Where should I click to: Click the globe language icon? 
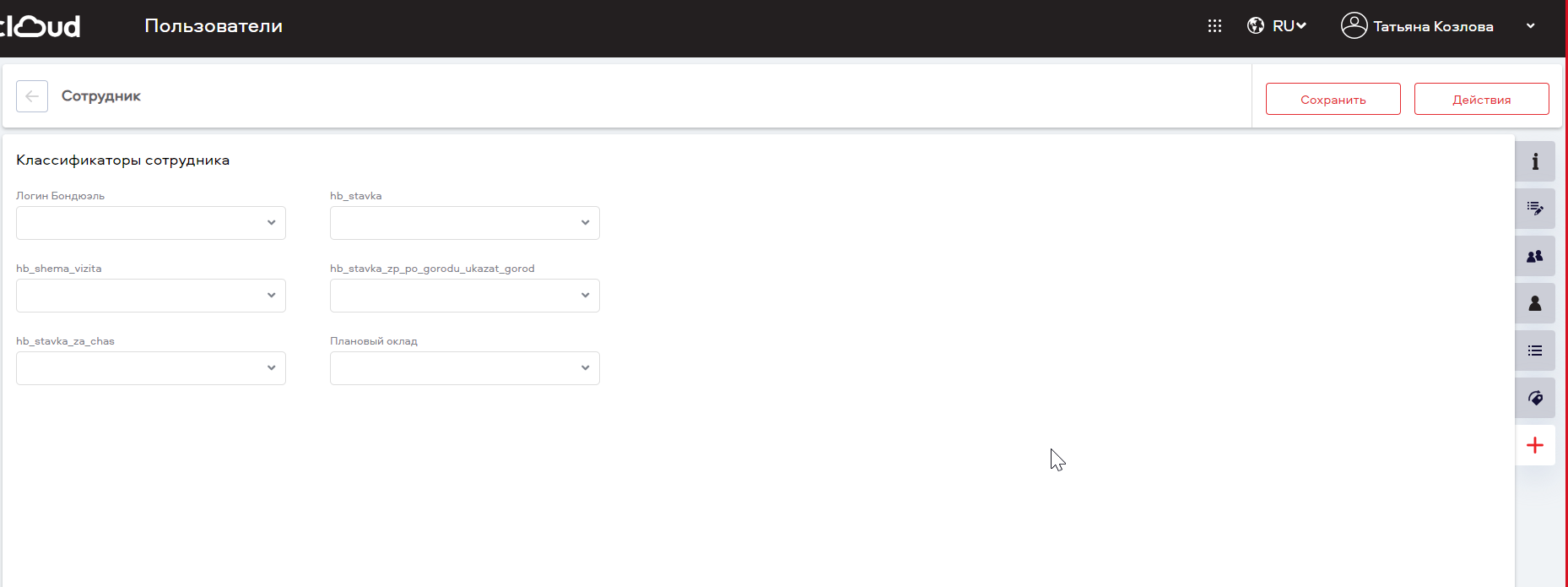pos(1256,26)
